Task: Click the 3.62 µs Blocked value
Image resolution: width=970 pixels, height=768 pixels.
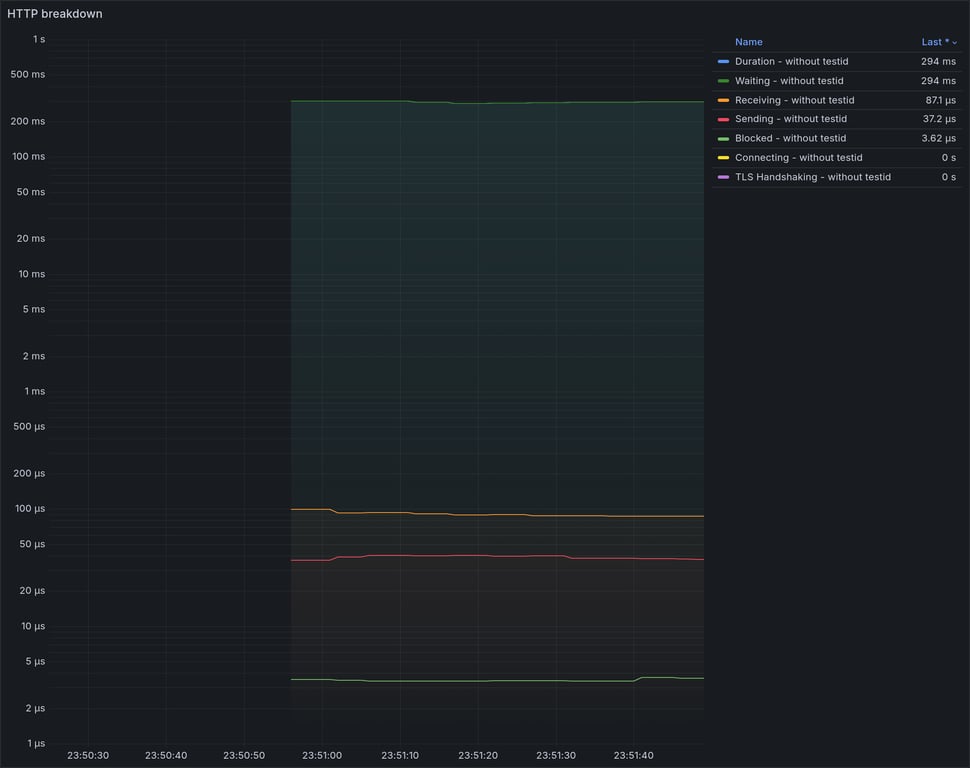Action: tap(938, 138)
